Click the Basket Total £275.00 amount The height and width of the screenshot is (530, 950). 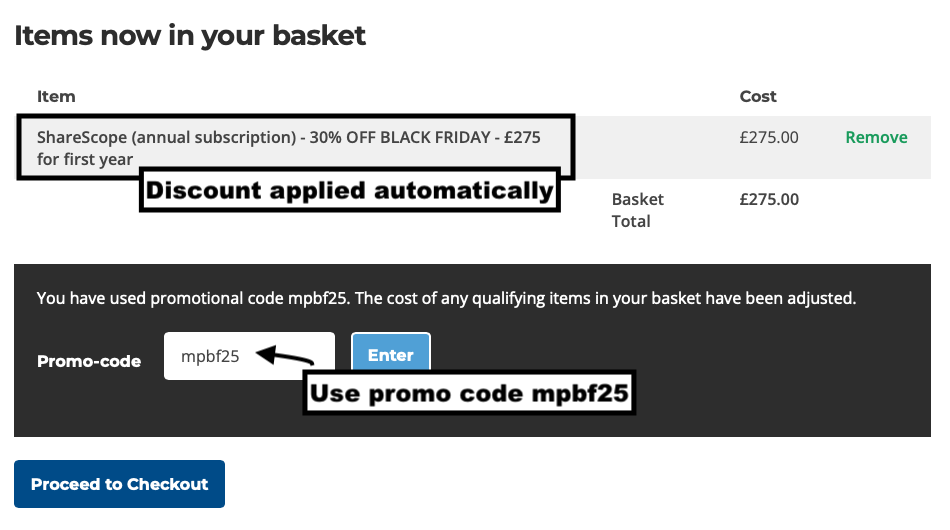(x=769, y=199)
